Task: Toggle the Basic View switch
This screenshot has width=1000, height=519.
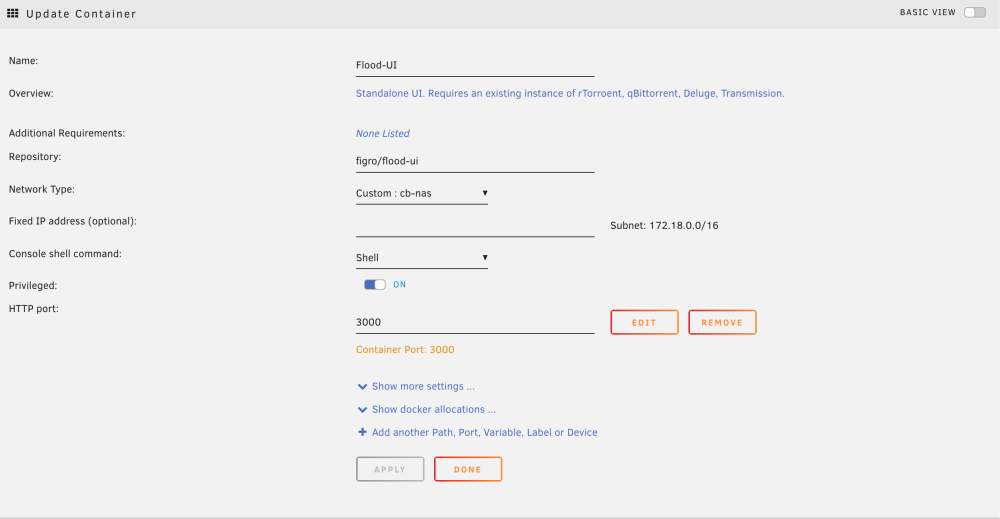Action: [x=974, y=12]
